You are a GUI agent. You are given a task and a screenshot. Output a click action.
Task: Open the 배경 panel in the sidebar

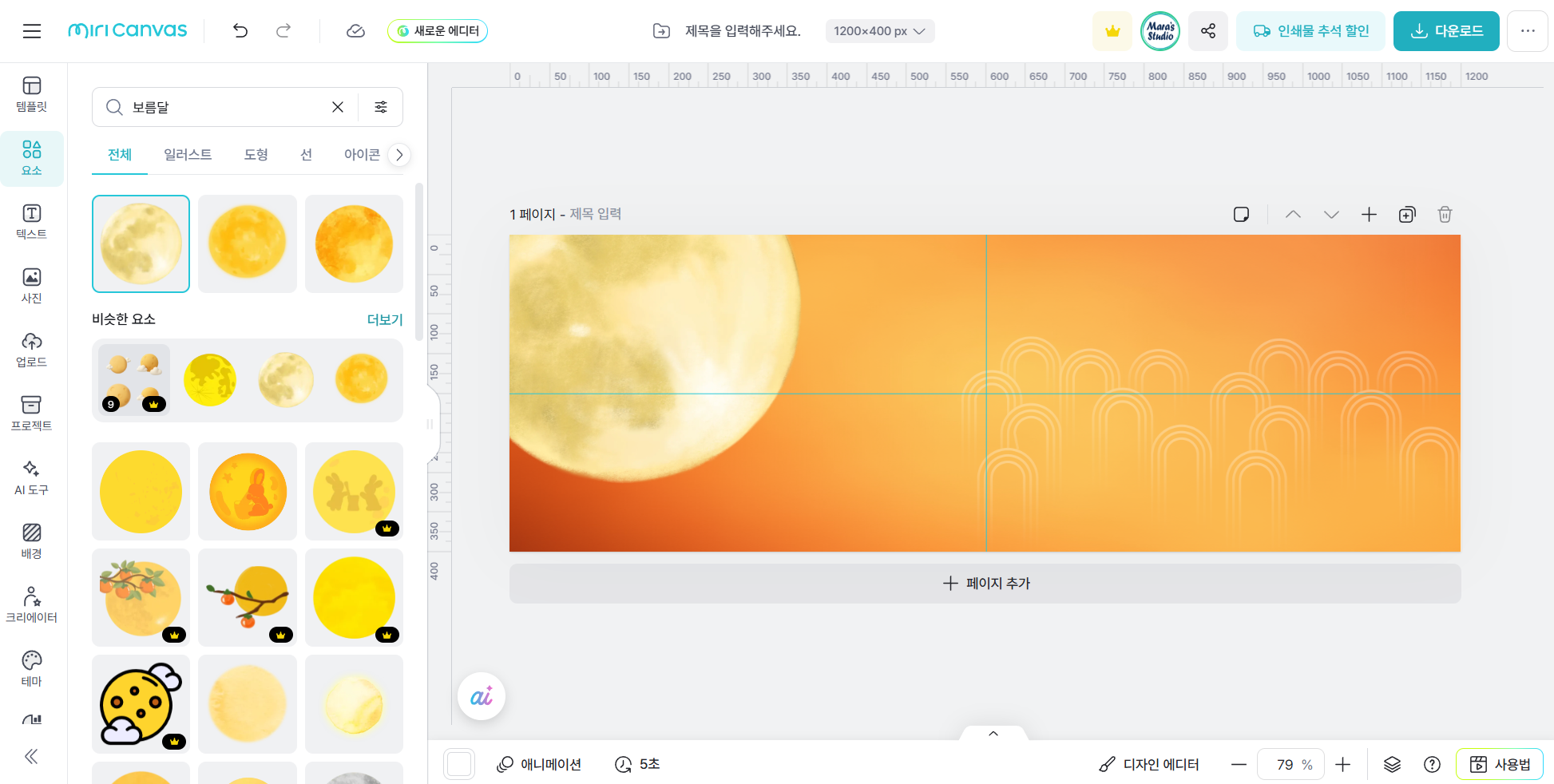(31, 541)
